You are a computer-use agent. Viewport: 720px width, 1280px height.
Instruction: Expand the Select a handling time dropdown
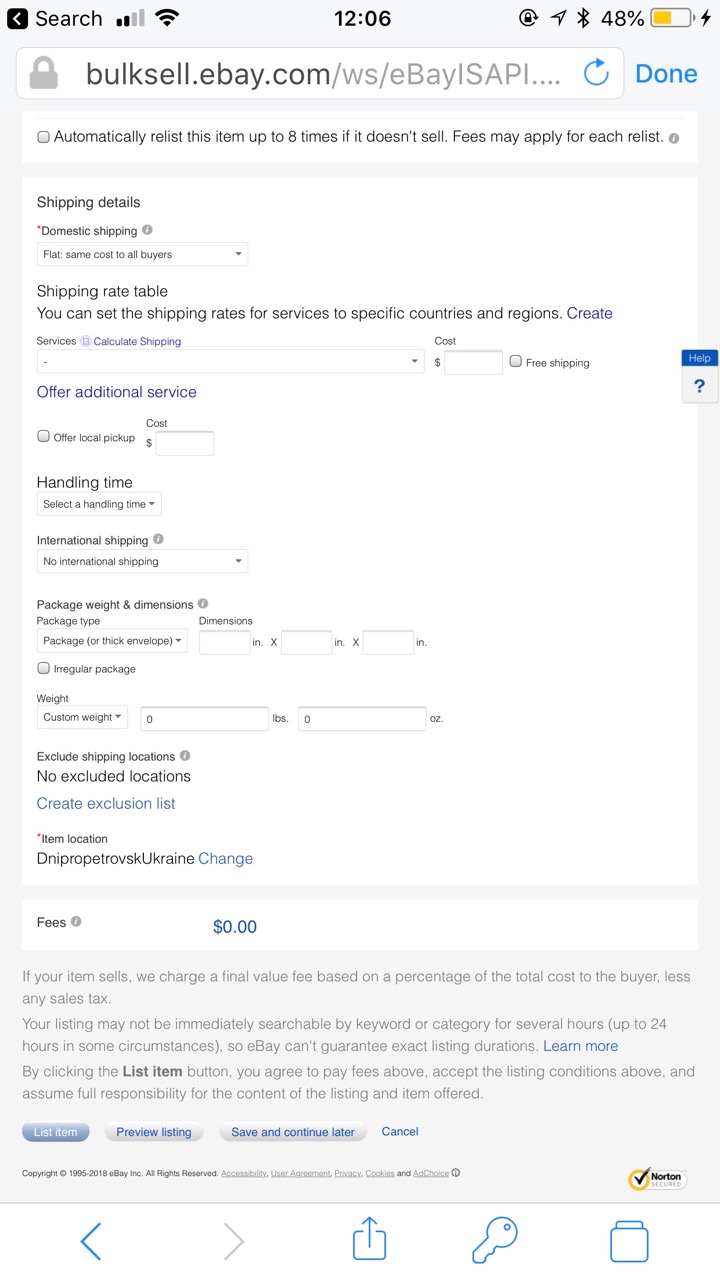coord(99,504)
